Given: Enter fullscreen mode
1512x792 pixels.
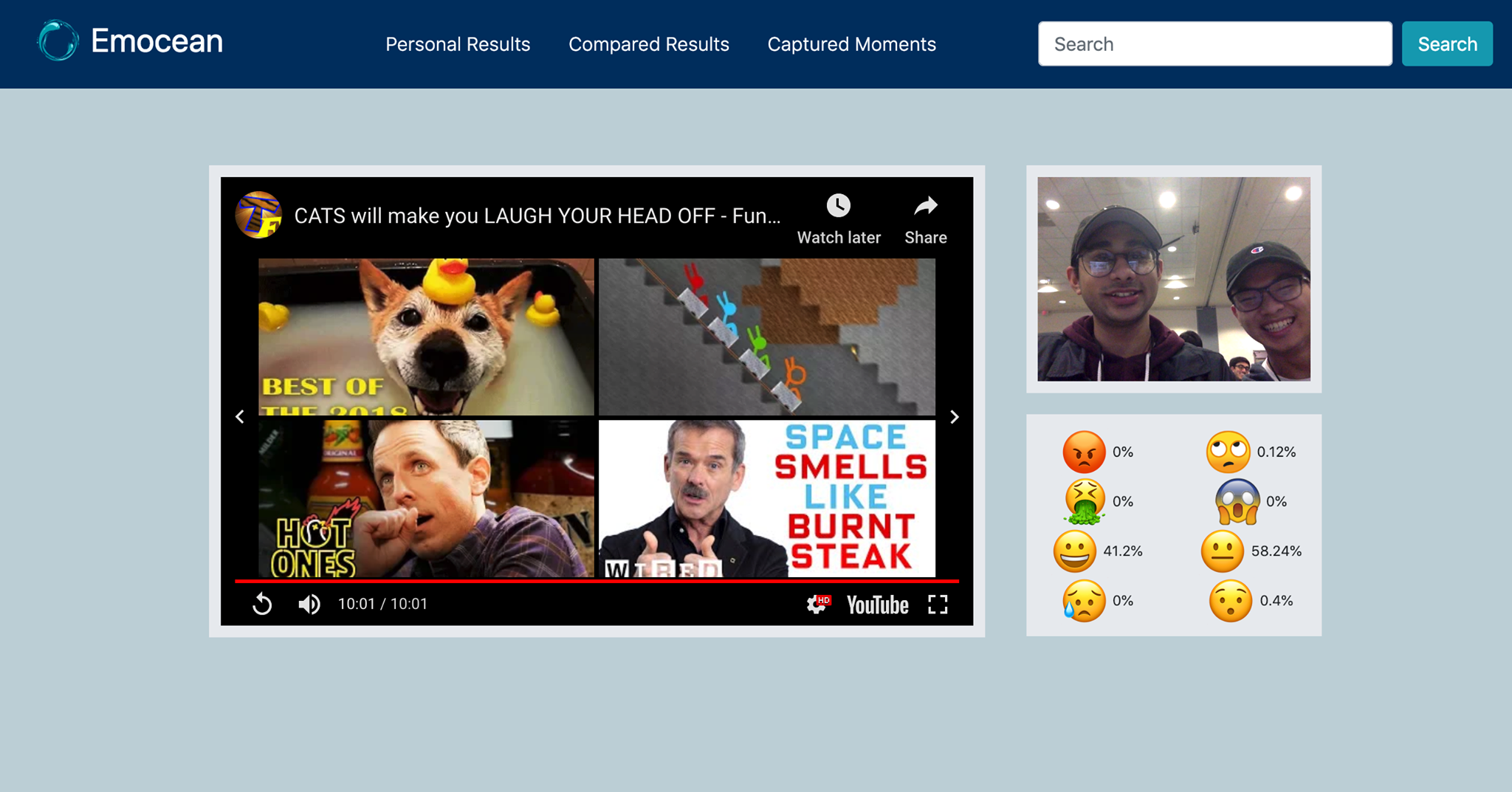Looking at the screenshot, I should 938,605.
